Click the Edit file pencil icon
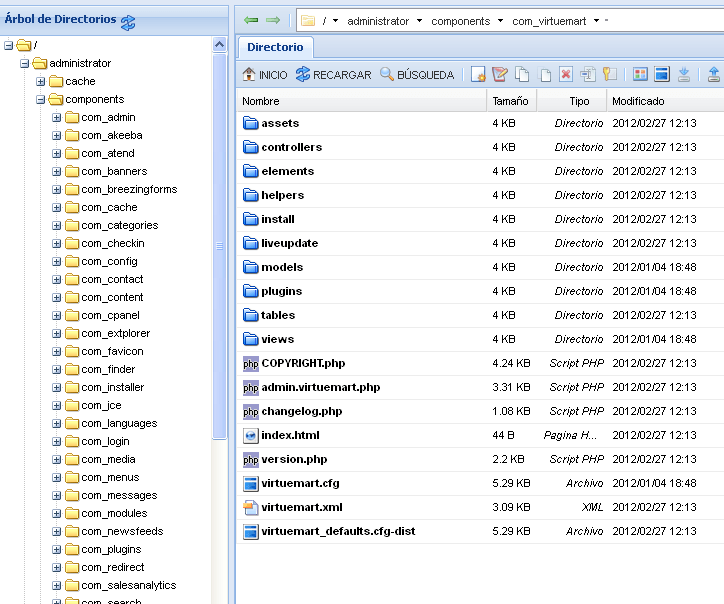This screenshot has width=724, height=604. click(500, 74)
